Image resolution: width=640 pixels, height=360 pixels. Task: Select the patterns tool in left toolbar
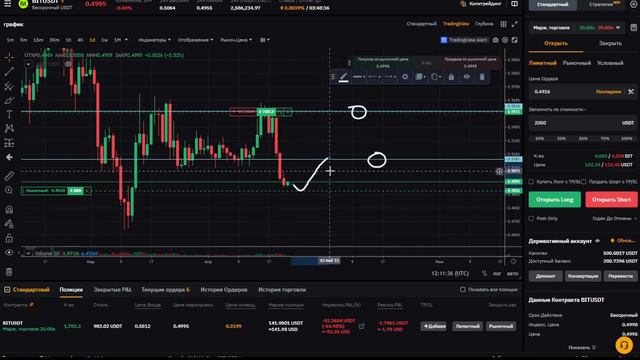coord(9,129)
